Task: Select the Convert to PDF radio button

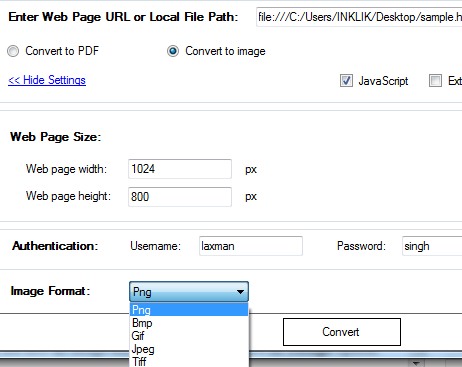Action: 13,51
